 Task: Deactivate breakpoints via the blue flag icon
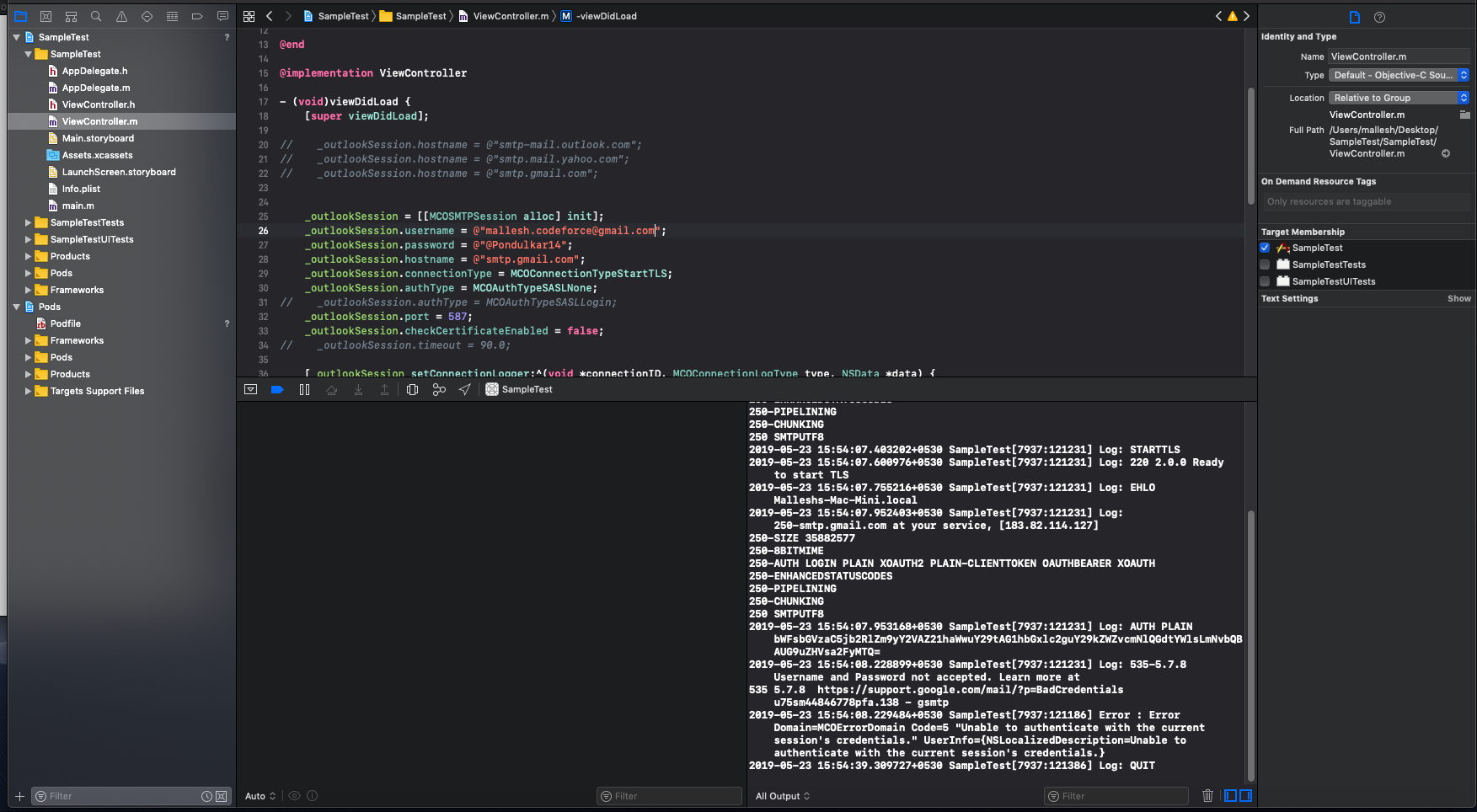click(x=278, y=389)
